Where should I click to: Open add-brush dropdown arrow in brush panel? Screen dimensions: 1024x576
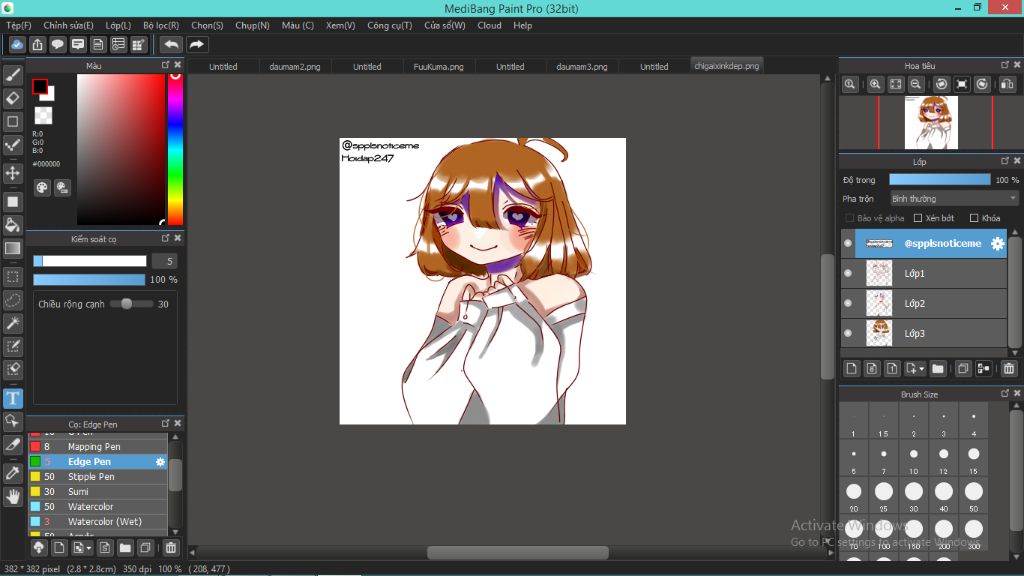pos(89,548)
